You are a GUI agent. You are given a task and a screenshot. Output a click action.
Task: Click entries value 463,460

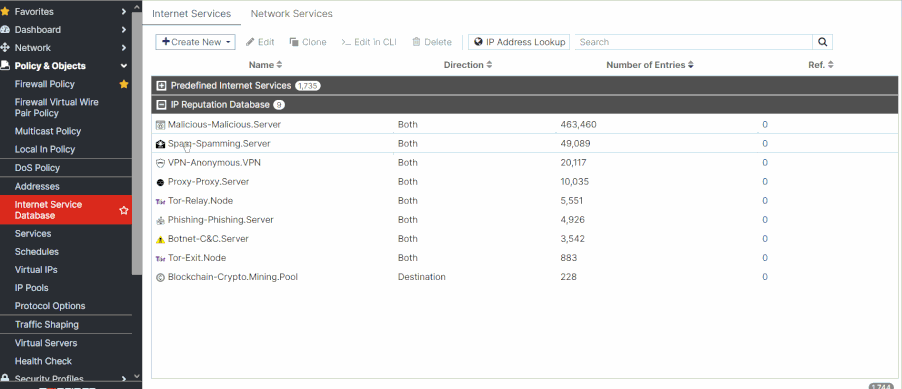point(578,125)
